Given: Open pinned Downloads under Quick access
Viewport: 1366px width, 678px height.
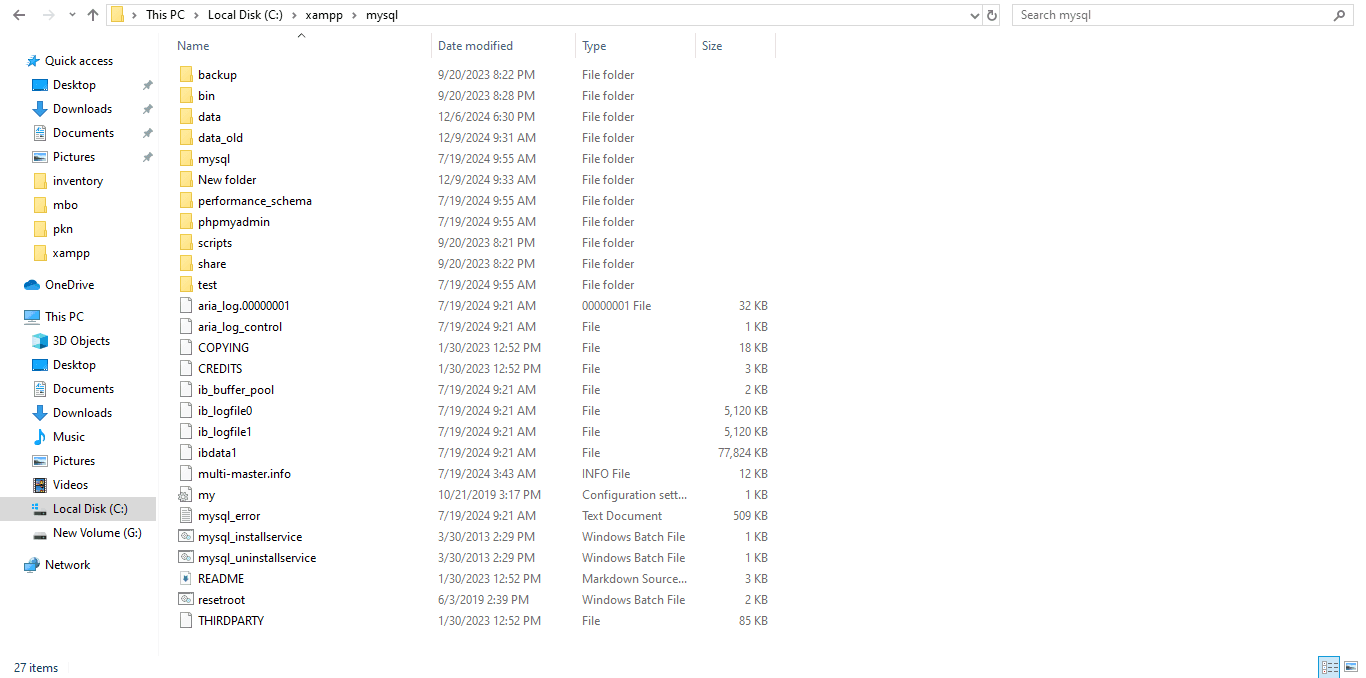Looking at the screenshot, I should (x=82, y=109).
